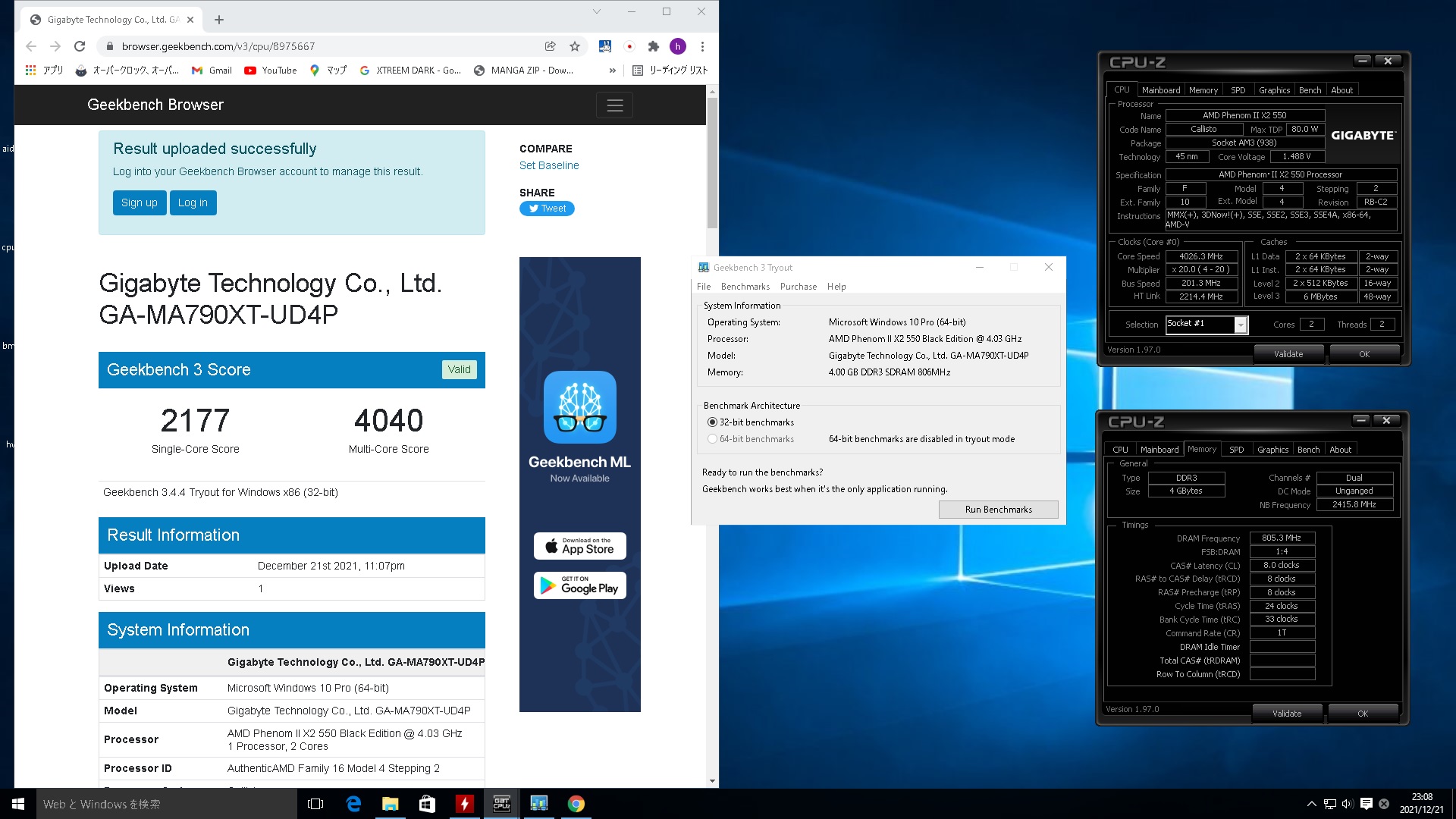
Task: Open the XTREEM DARK bookmark
Action: pyautogui.click(x=410, y=70)
